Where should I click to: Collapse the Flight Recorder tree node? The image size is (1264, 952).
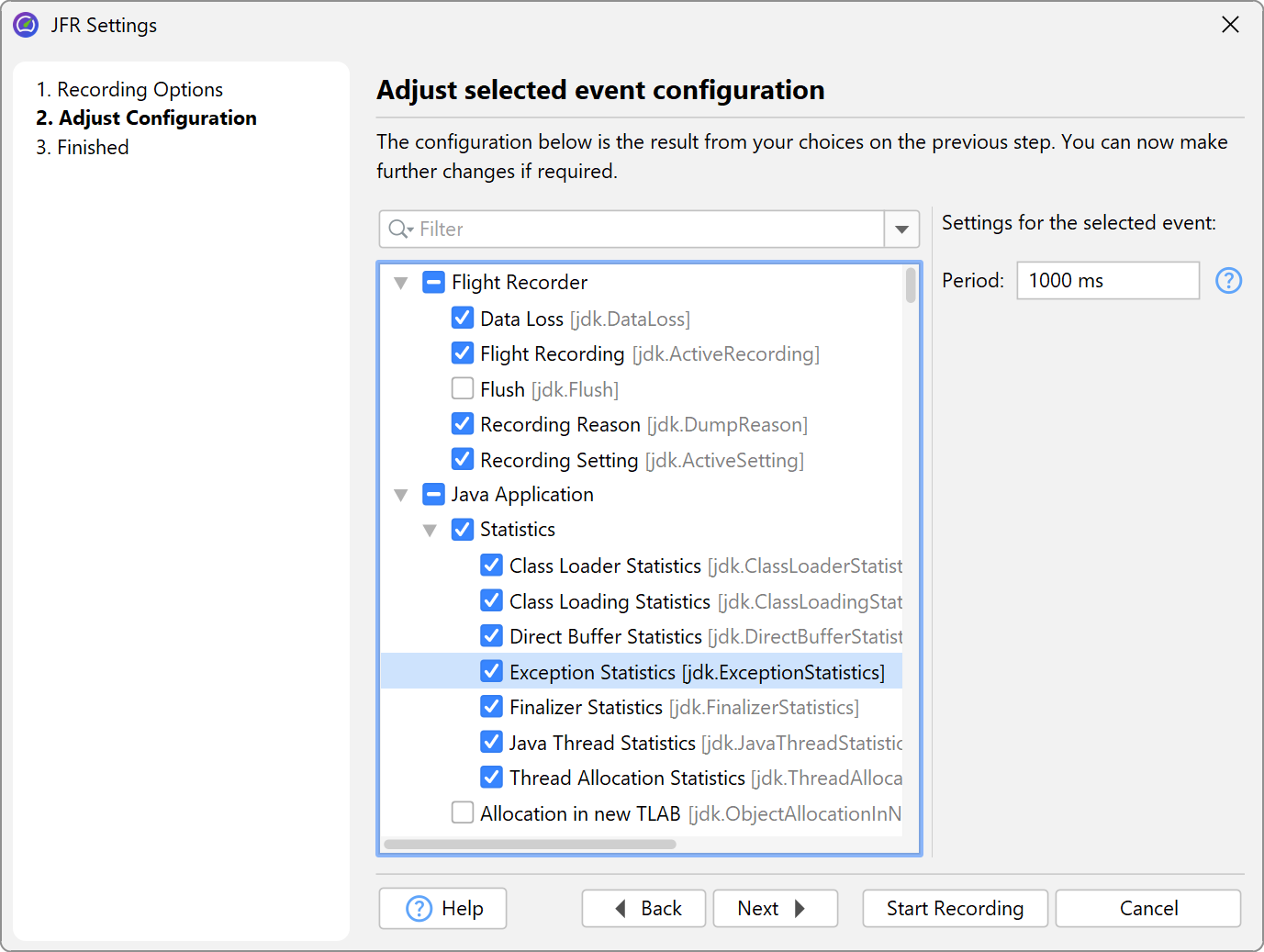401,283
